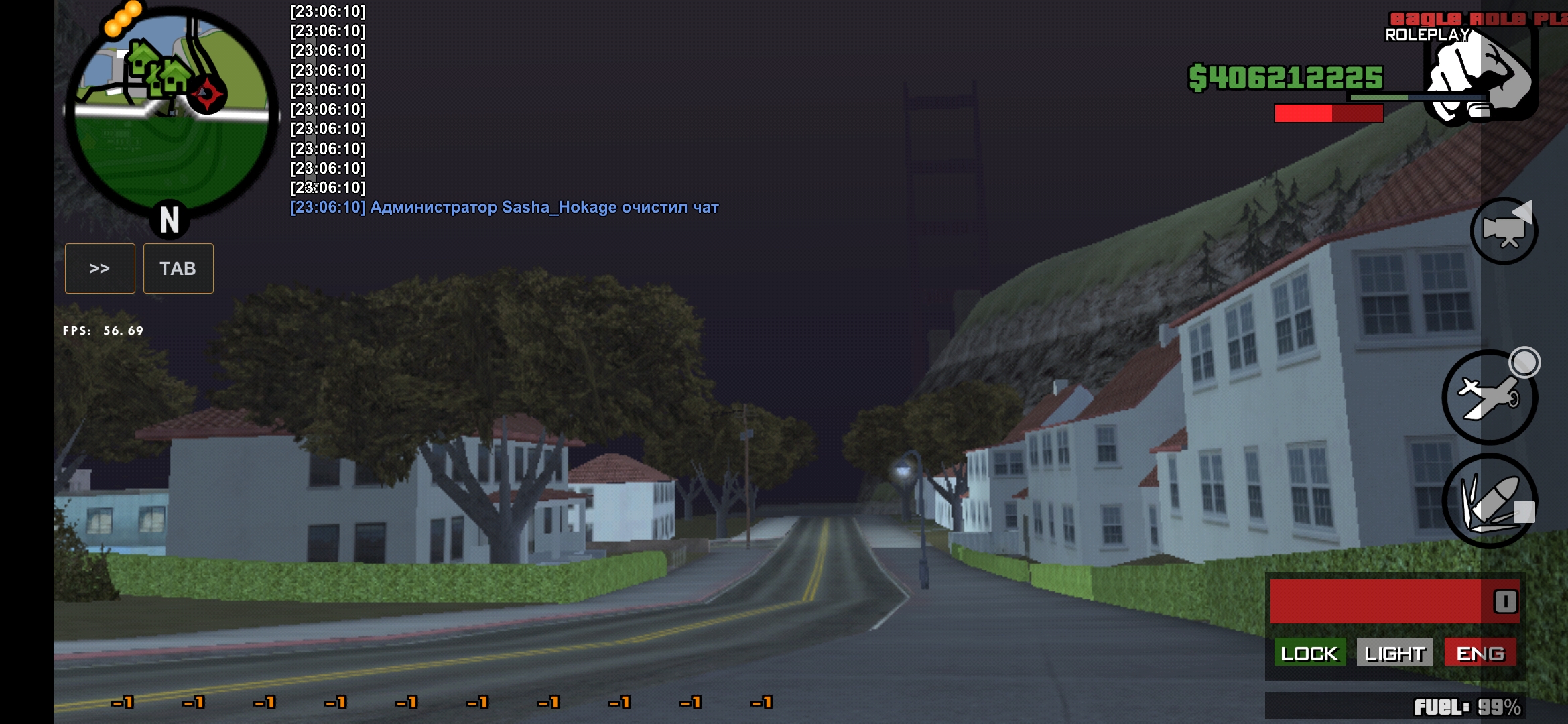1568x724 pixels.
Task: Tap the first [23:06:10] chat line
Action: (328, 11)
